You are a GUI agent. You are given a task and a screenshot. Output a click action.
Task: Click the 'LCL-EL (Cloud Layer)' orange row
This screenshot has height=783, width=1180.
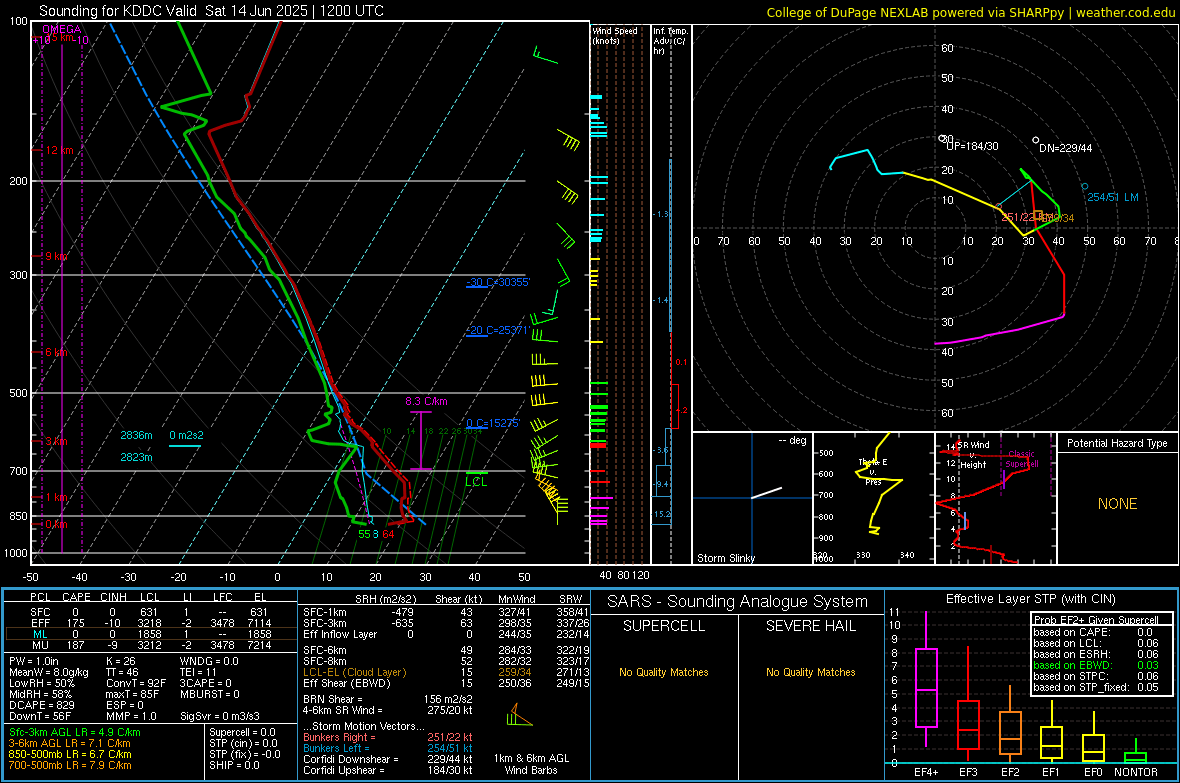(x=446, y=672)
